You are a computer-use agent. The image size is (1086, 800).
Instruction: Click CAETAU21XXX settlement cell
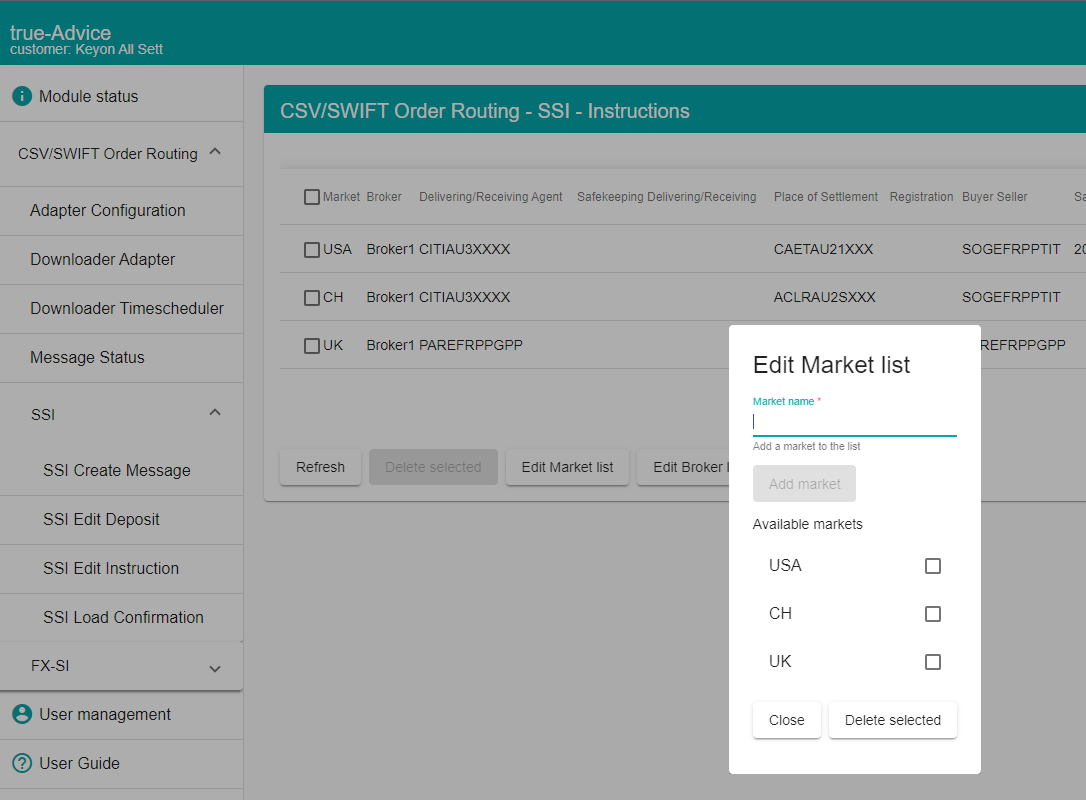click(x=824, y=249)
